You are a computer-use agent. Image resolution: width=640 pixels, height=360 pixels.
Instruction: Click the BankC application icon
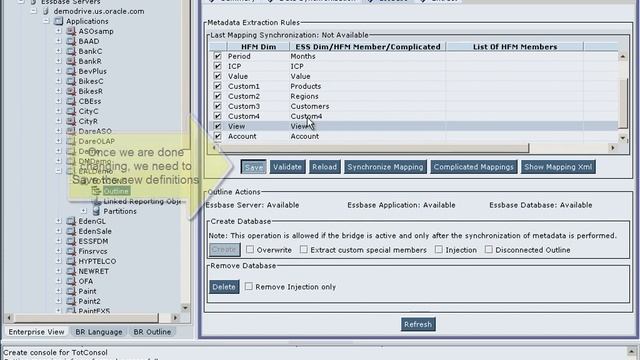71,51
